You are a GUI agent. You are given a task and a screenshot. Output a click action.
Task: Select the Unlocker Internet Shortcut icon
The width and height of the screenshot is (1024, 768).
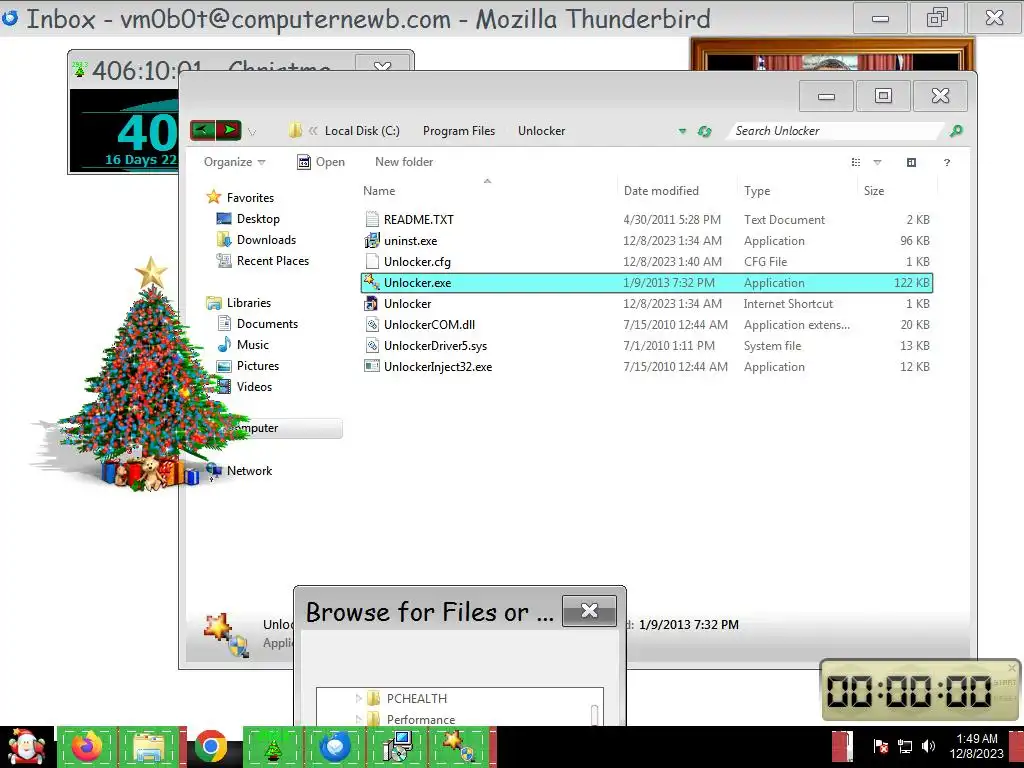372,303
